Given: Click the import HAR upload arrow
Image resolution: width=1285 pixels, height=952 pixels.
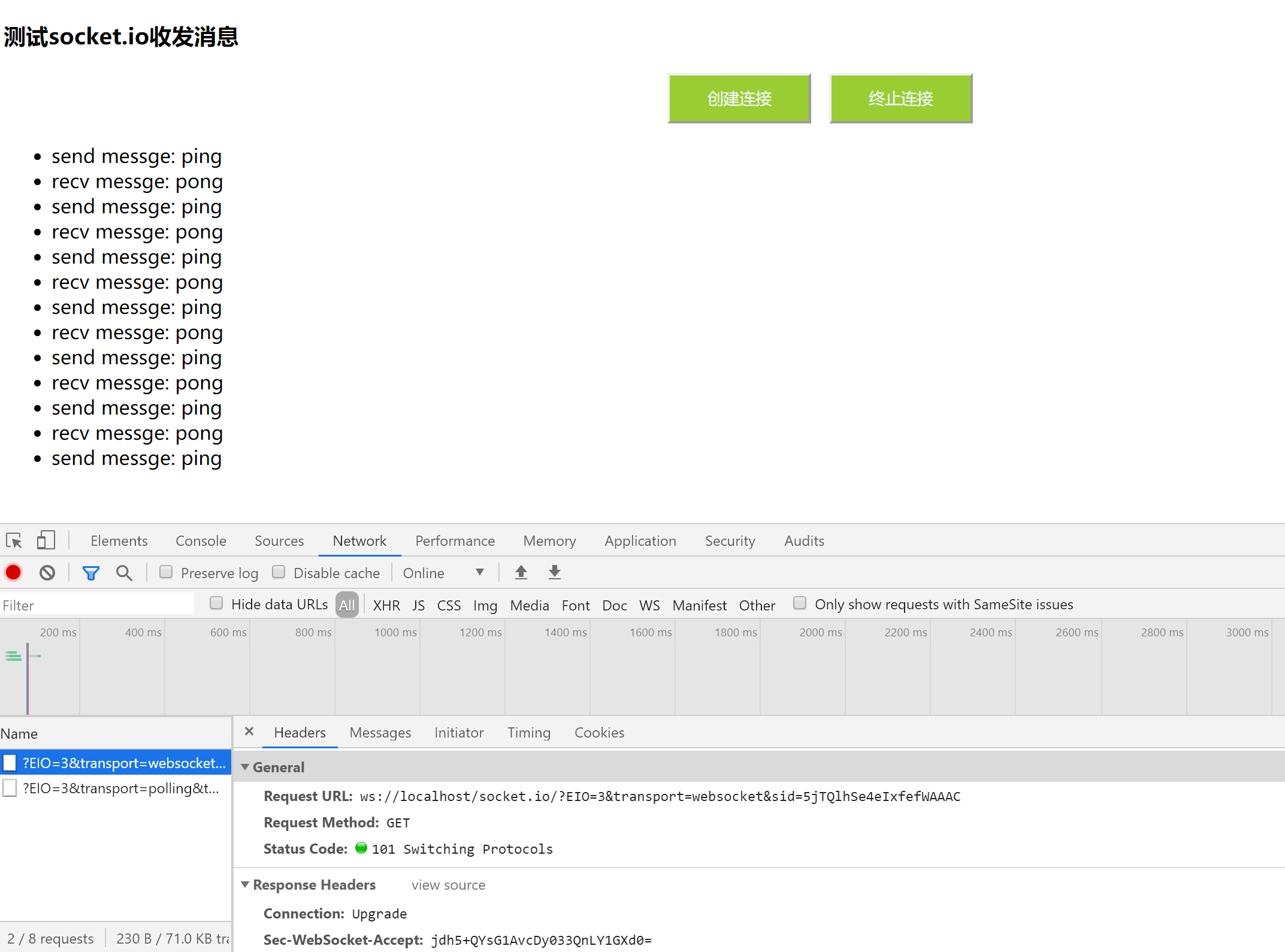Looking at the screenshot, I should tap(521, 573).
